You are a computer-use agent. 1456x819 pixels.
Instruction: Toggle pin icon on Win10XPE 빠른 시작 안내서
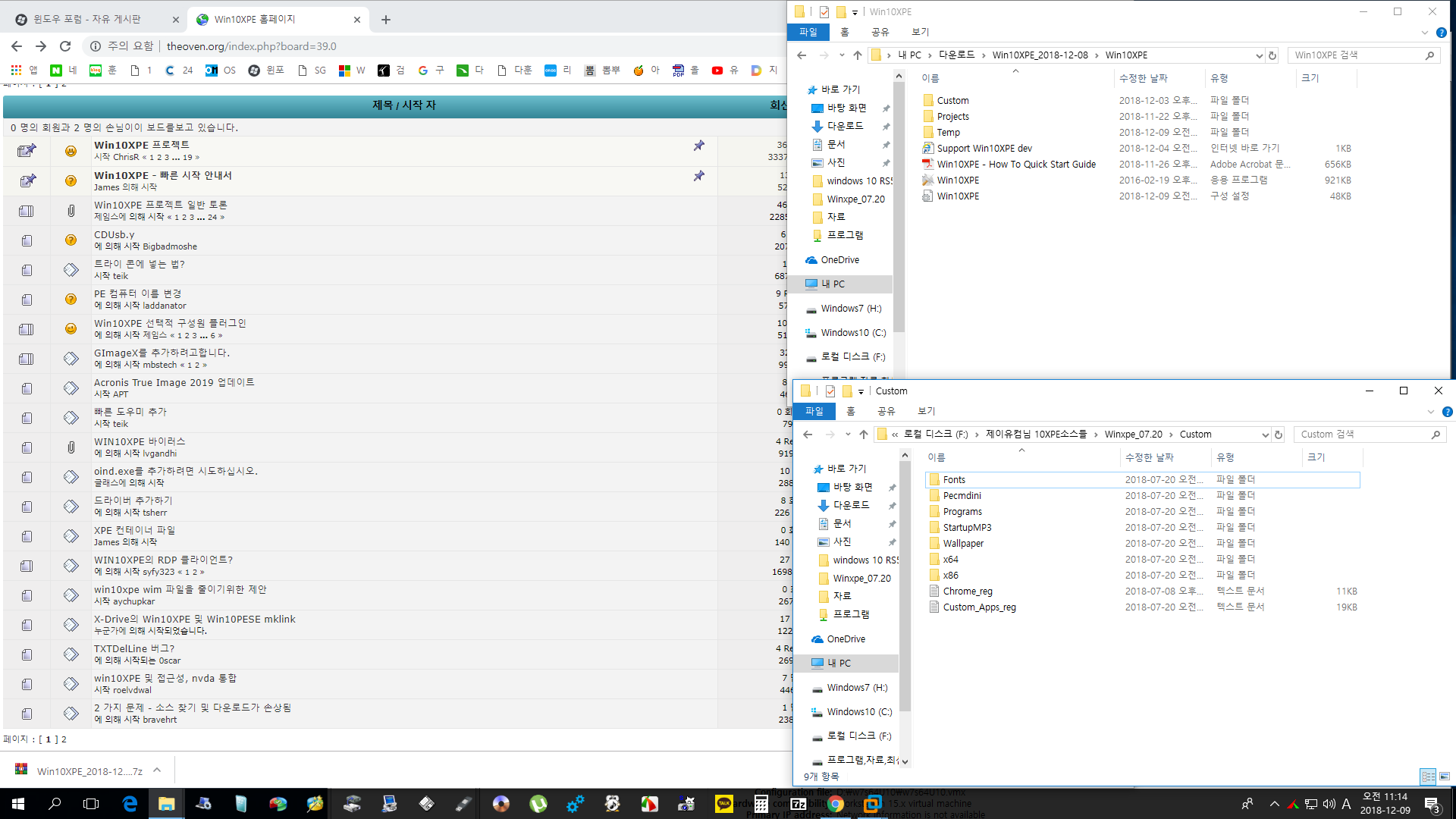pos(699,176)
